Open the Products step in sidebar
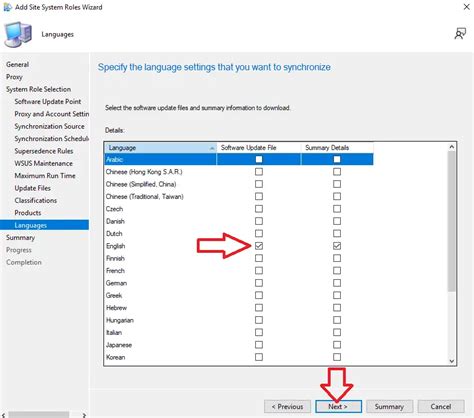Viewport: 474px width, 418px height. 28,213
